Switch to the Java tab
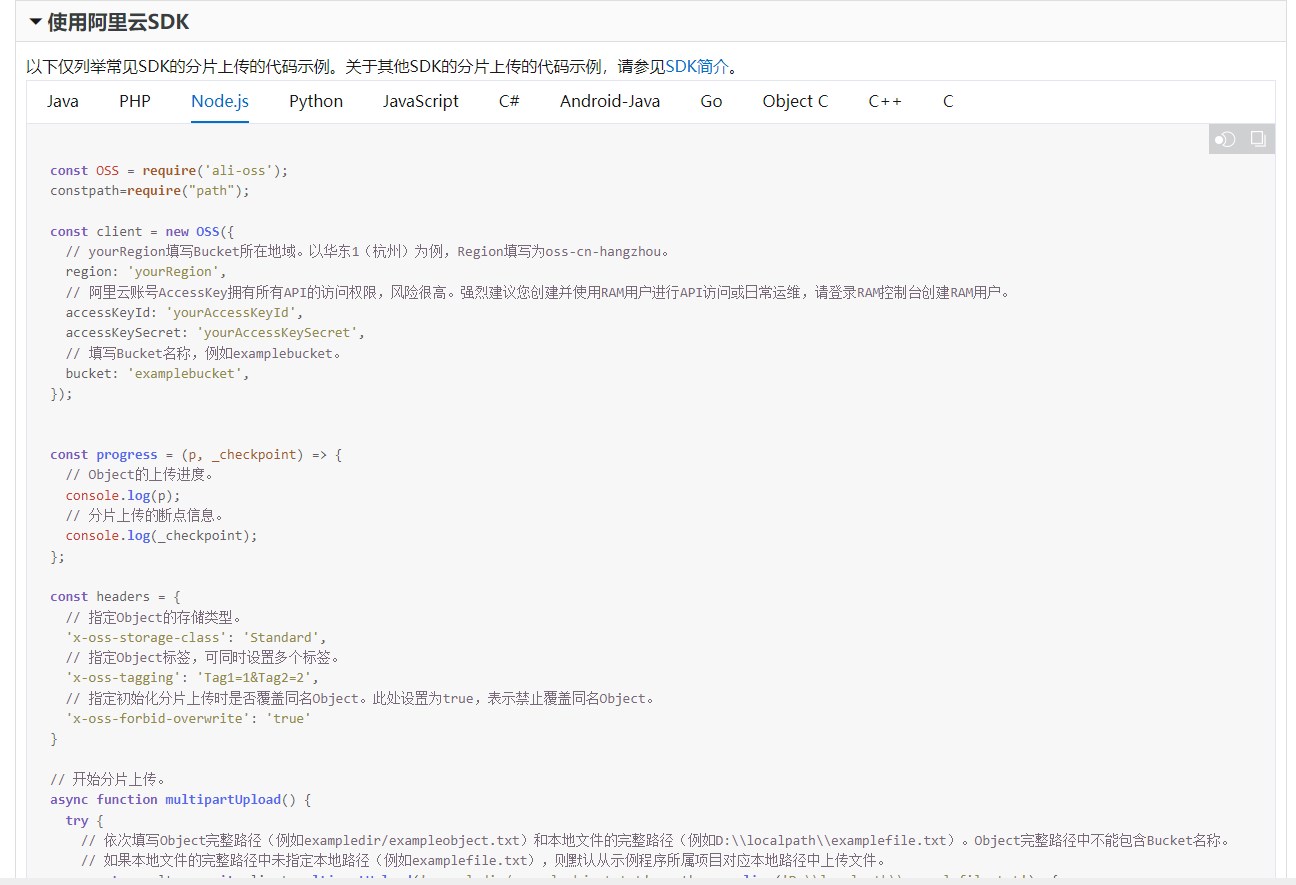This screenshot has height=885, width=1296. point(63,101)
